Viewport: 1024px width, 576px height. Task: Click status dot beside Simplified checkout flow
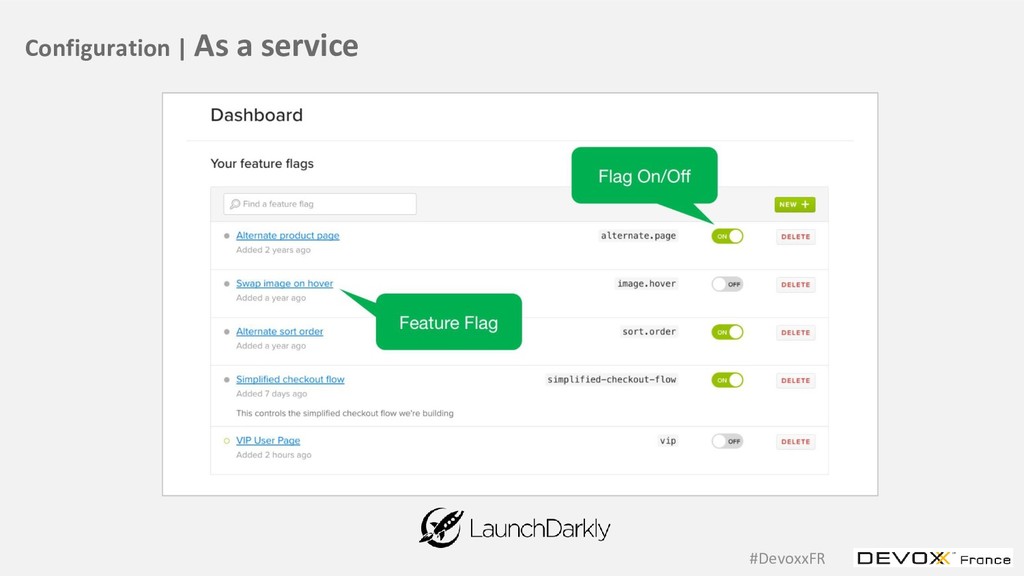coord(227,379)
